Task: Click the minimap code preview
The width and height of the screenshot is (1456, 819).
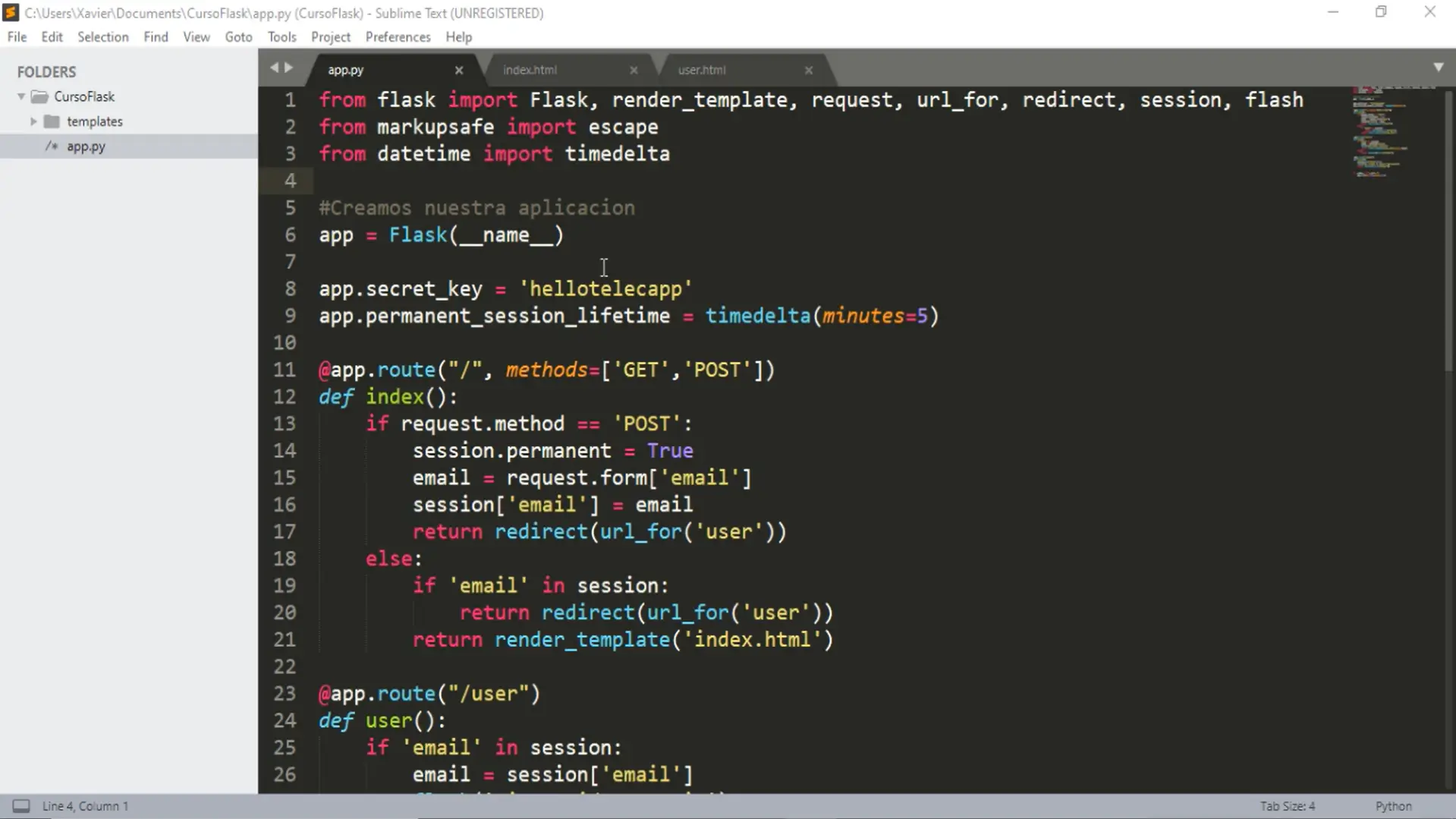Action: point(1379,133)
